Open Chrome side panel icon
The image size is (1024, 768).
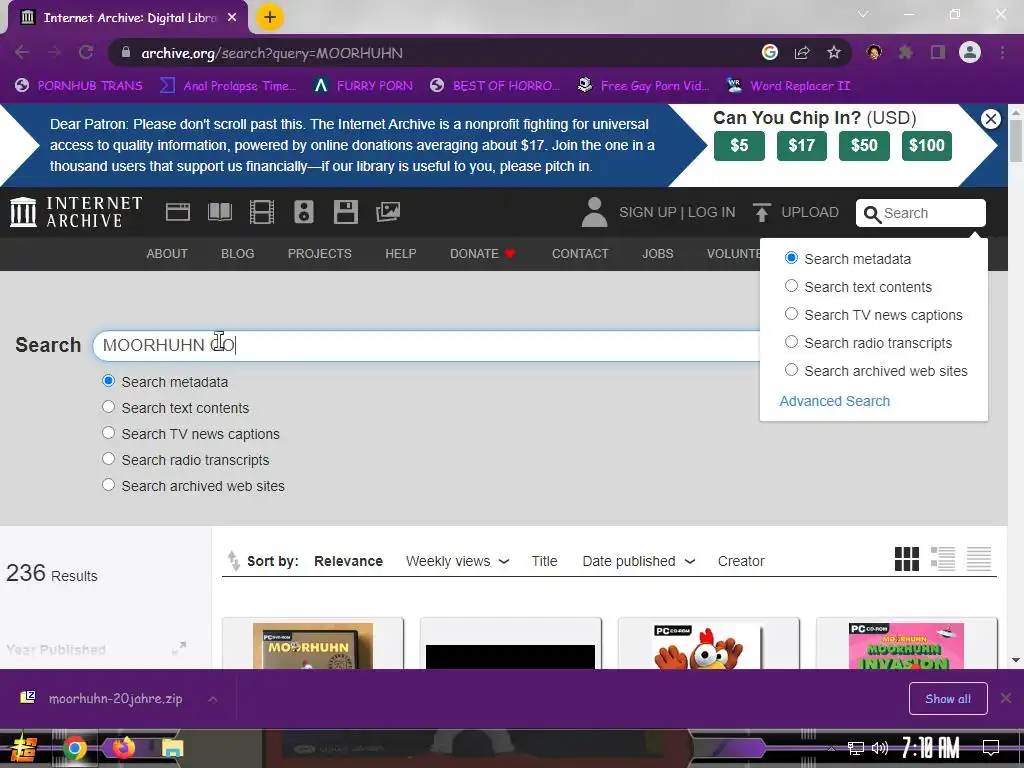coord(938,52)
